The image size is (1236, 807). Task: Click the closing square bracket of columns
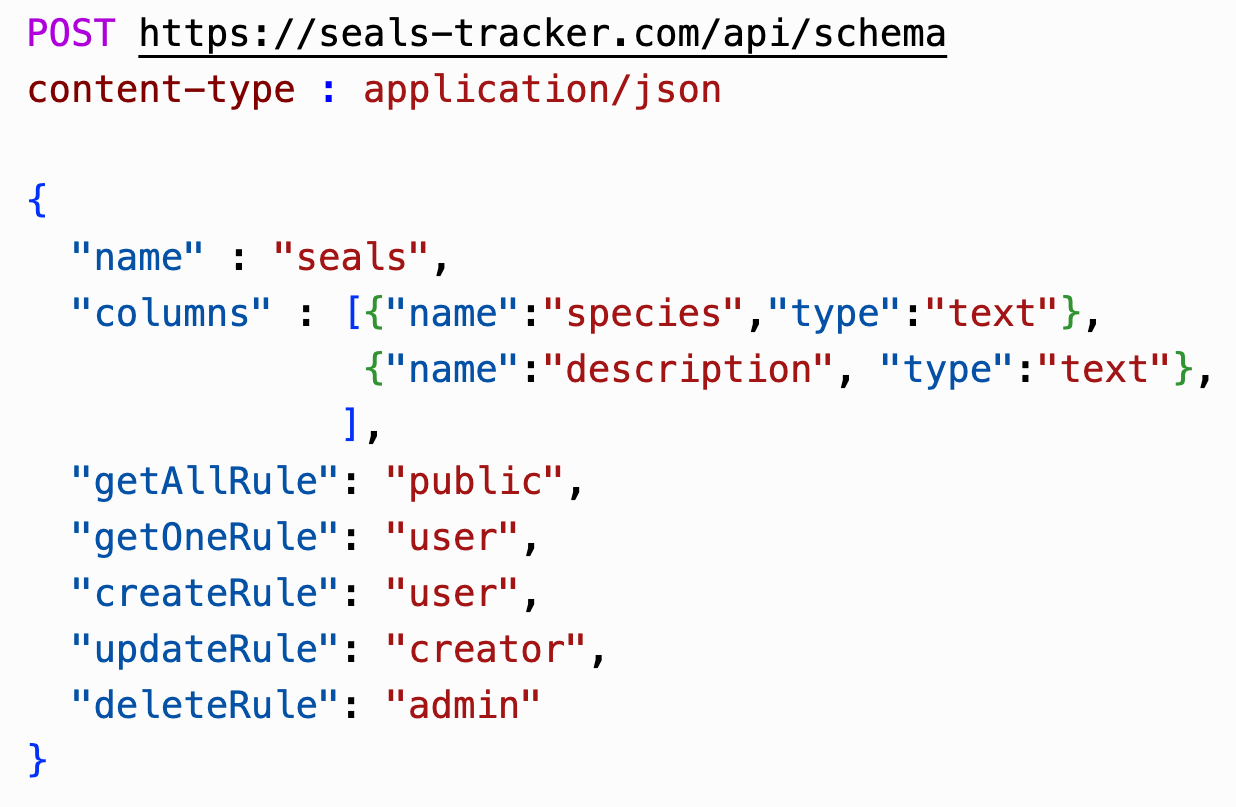(x=351, y=426)
